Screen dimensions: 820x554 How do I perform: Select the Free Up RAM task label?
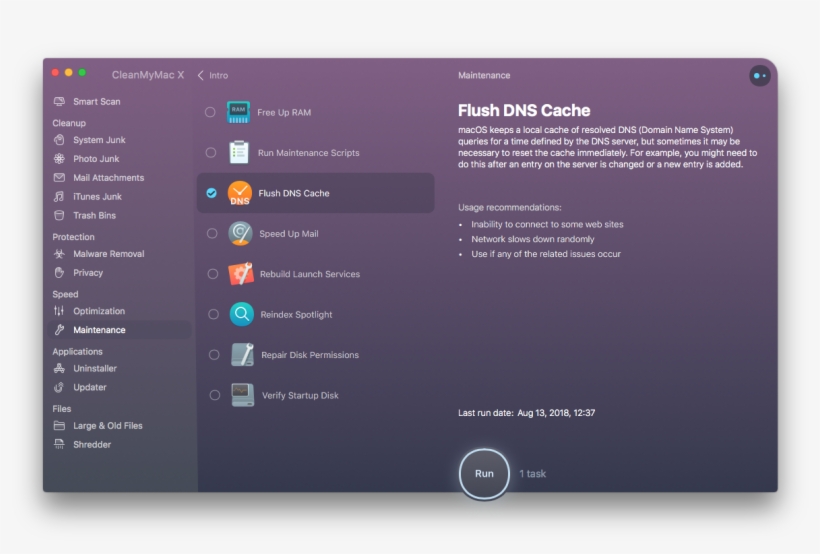pos(284,112)
